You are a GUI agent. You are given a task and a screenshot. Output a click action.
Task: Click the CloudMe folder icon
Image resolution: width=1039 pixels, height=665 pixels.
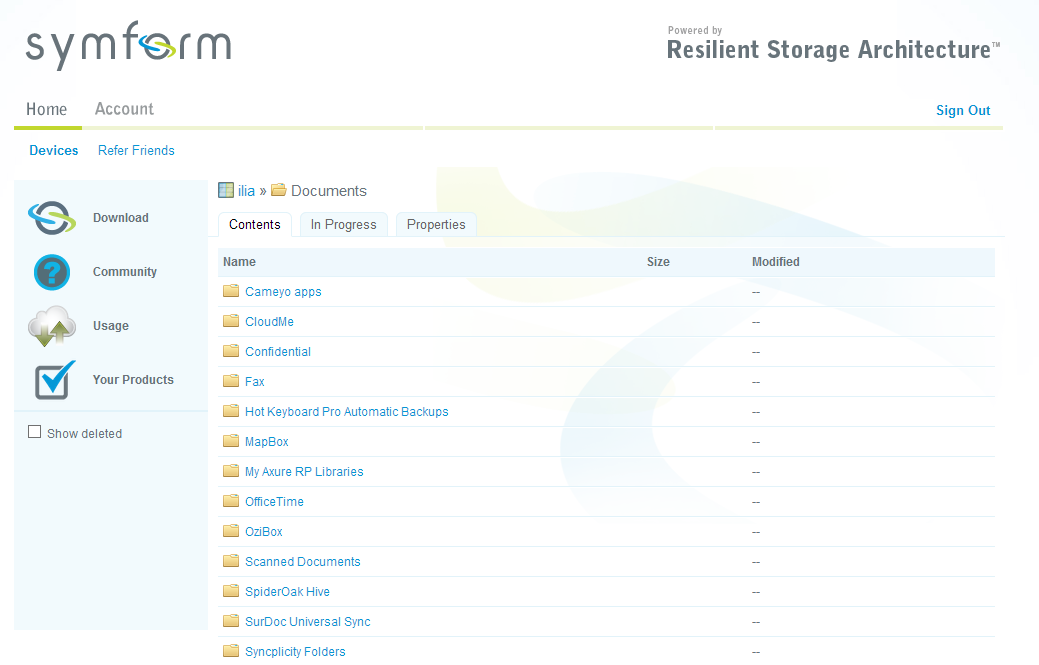click(231, 321)
